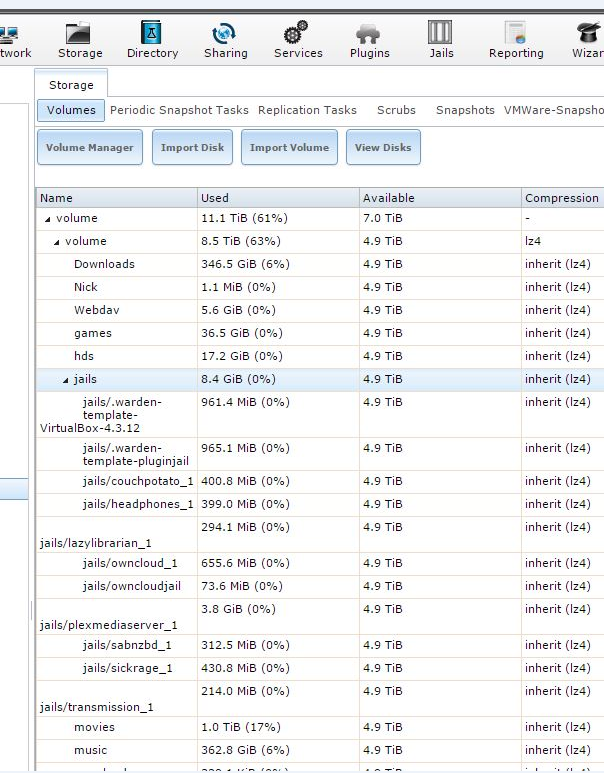Open Periodic Snapshot Tasks tab
The height and width of the screenshot is (773, 604).
pos(179,110)
